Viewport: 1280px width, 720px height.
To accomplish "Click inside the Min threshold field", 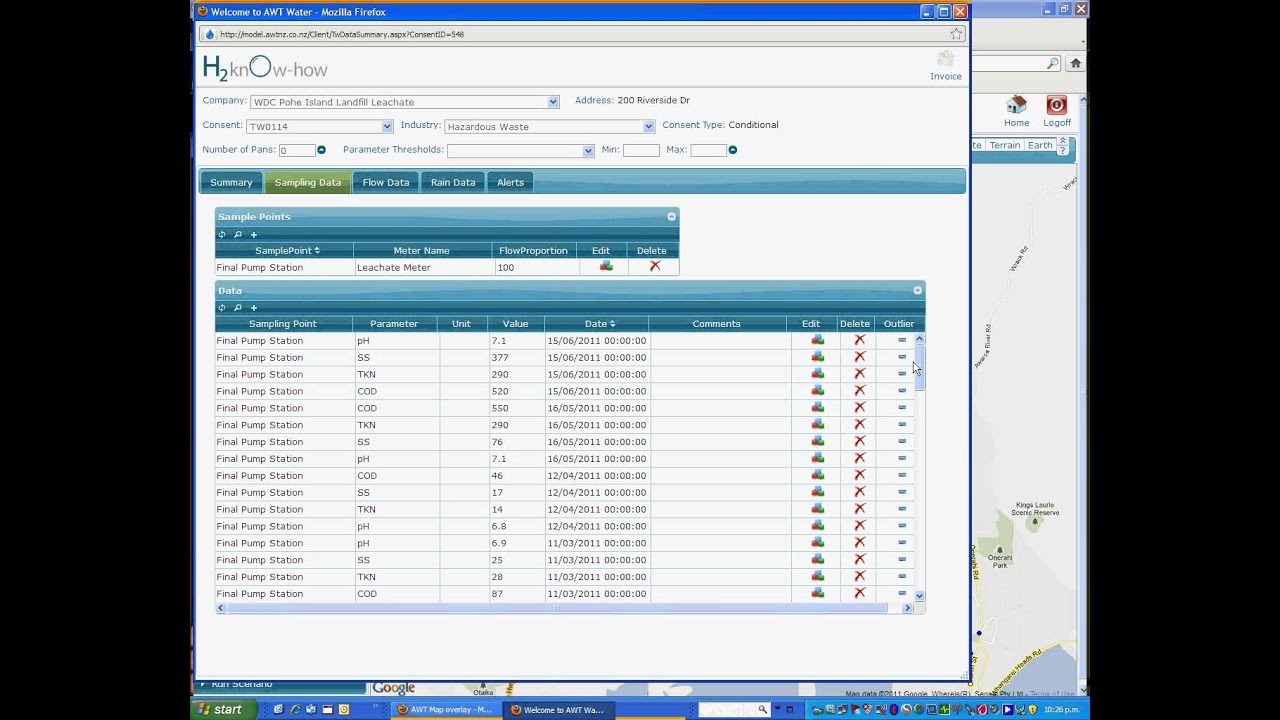I will click(x=641, y=151).
